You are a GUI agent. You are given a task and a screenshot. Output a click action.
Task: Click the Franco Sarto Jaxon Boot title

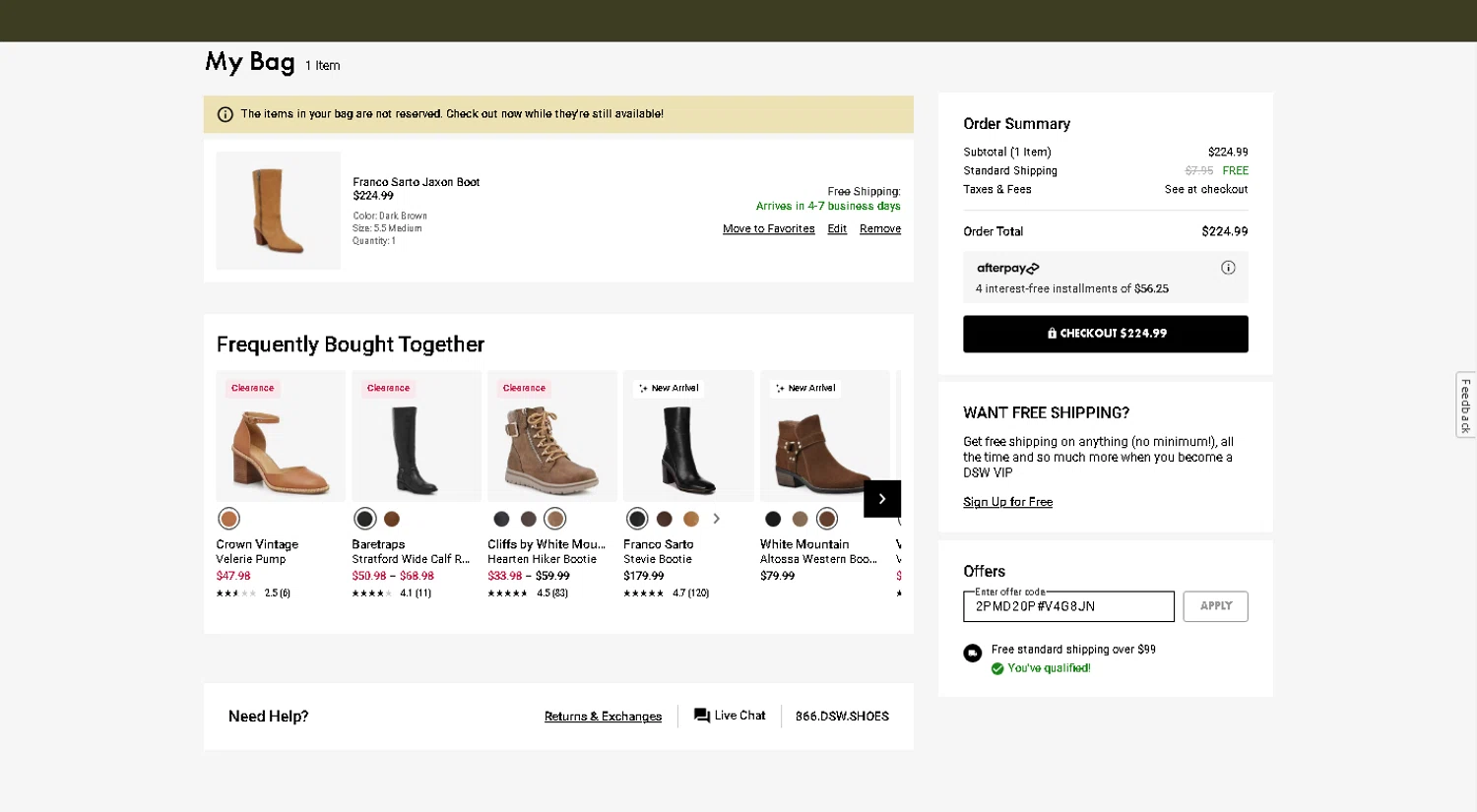pyautogui.click(x=417, y=182)
